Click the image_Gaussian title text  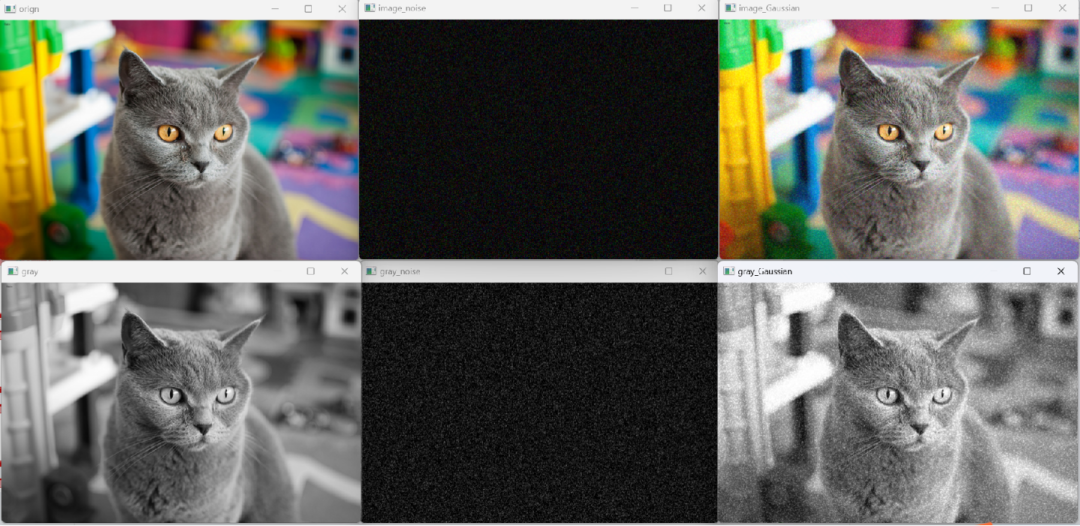tap(768, 8)
